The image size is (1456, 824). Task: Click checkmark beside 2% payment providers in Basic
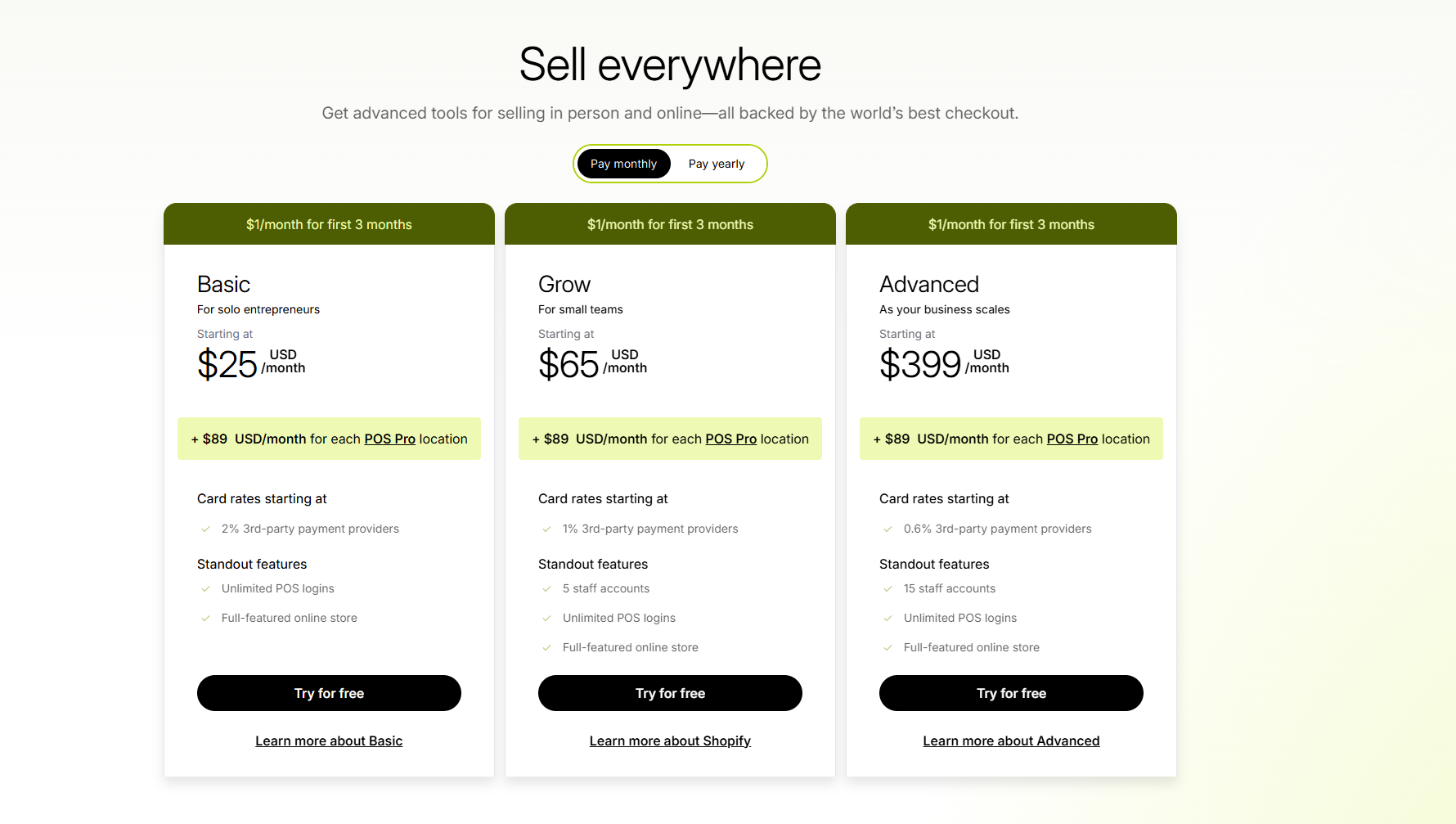tap(205, 529)
